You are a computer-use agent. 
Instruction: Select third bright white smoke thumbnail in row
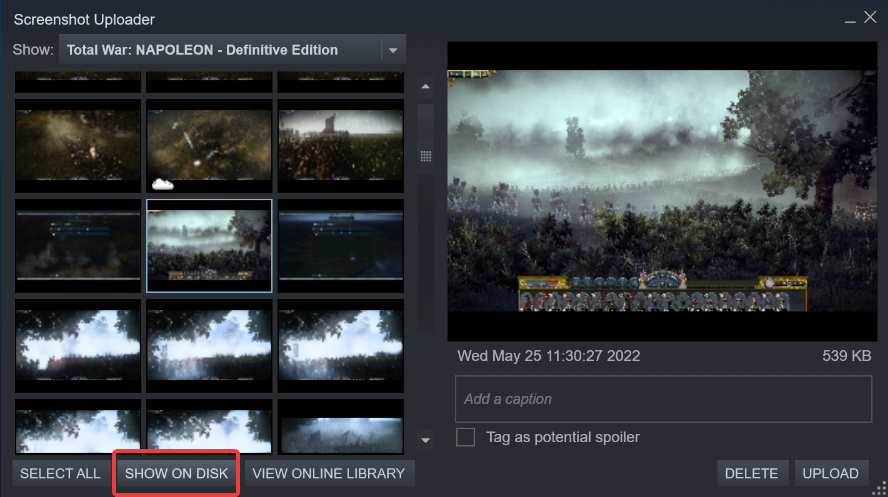pos(341,346)
